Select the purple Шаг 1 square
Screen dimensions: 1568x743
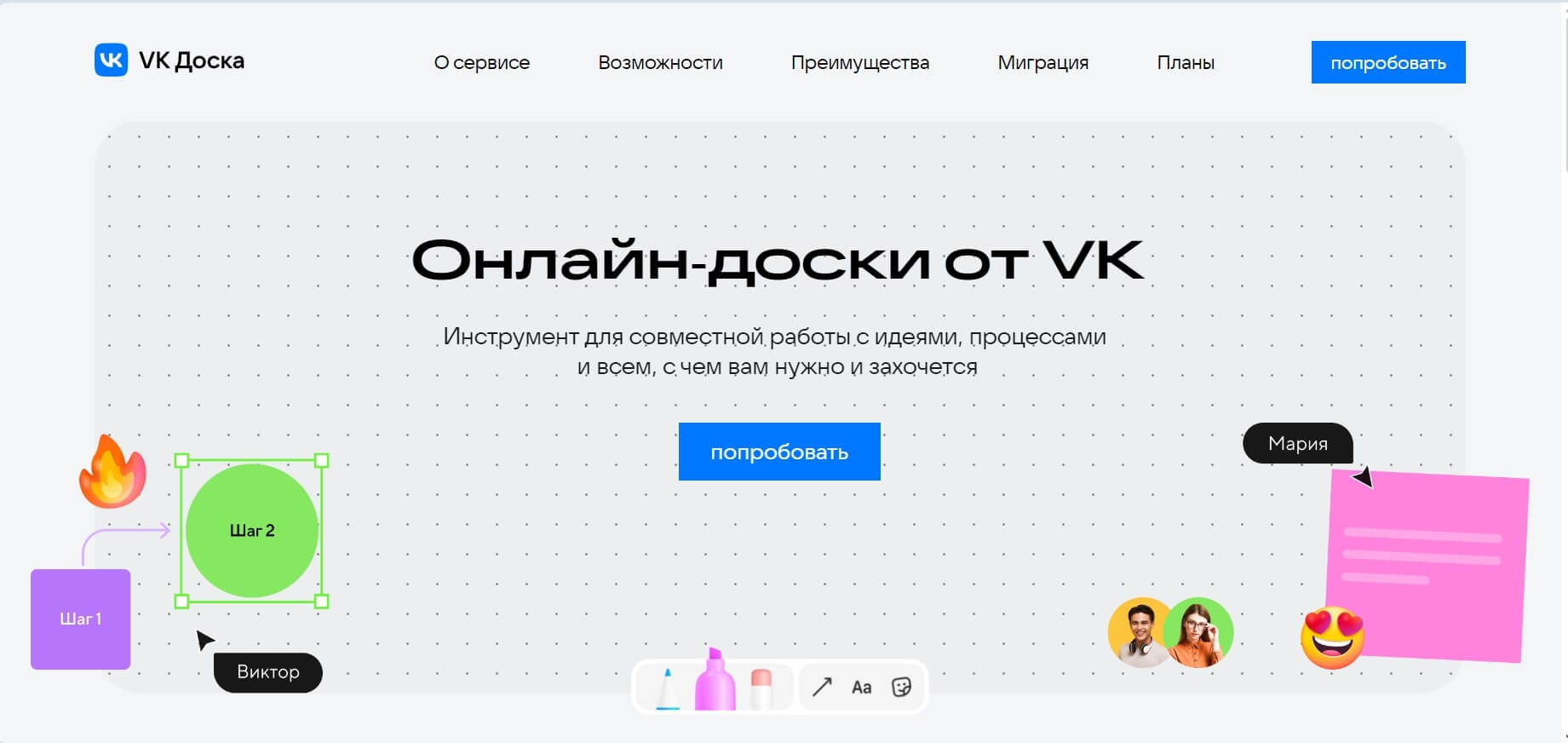click(x=81, y=619)
